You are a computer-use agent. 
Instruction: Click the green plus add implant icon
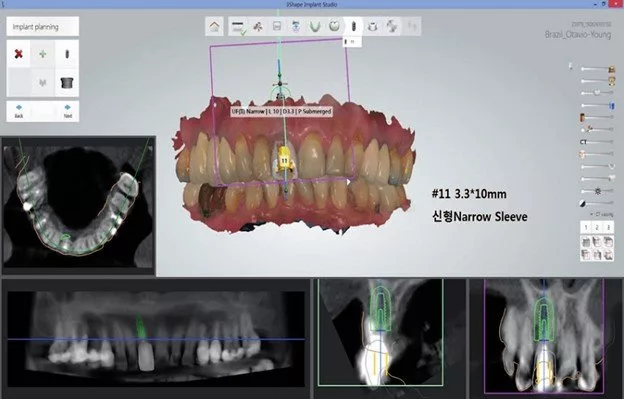point(43,54)
